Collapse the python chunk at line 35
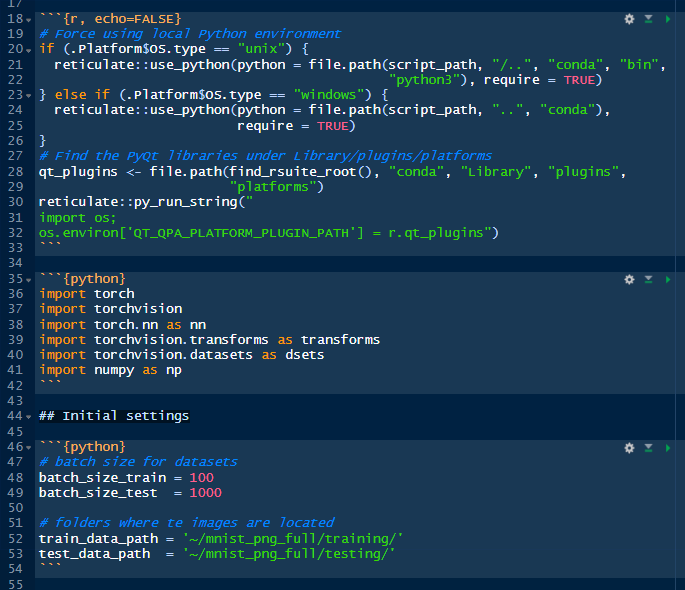 pyautogui.click(x=29, y=278)
